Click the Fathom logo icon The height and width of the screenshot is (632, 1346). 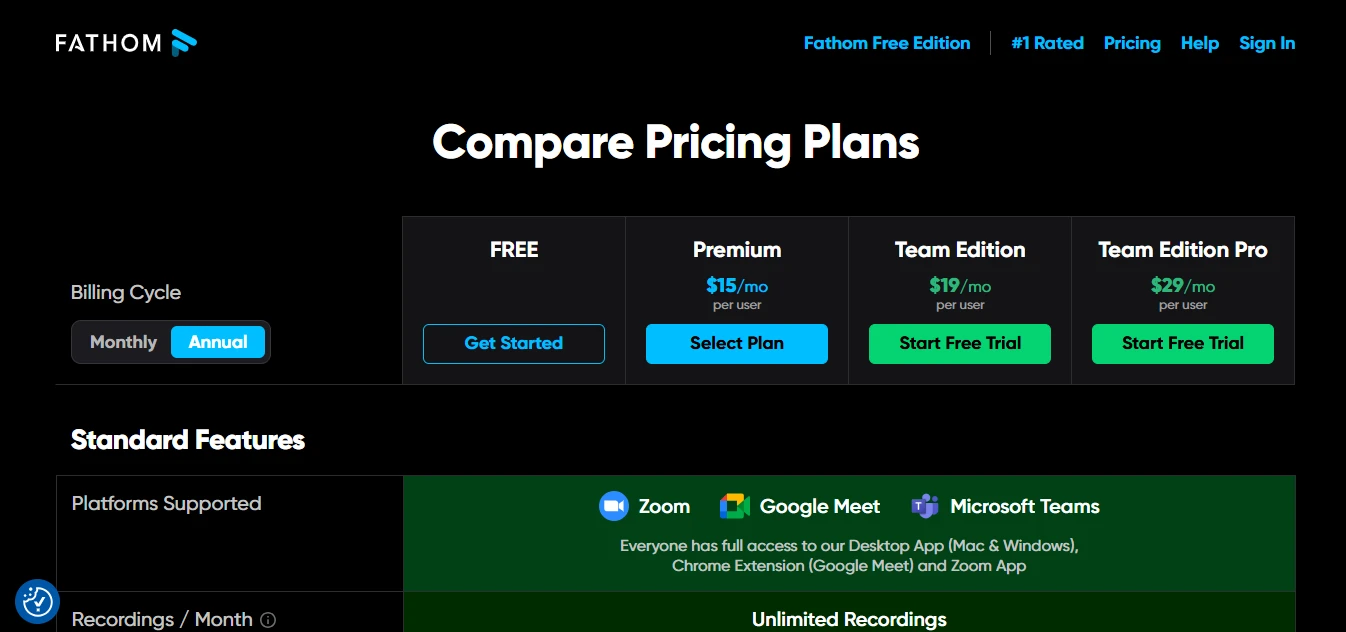tap(184, 43)
